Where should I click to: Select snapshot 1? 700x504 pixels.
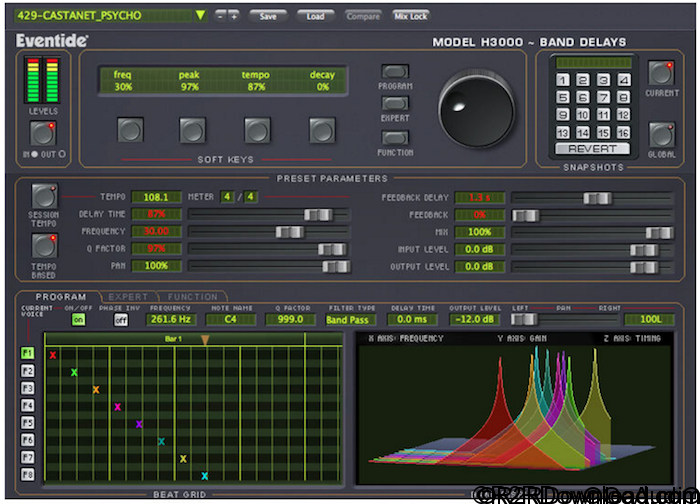tap(562, 80)
